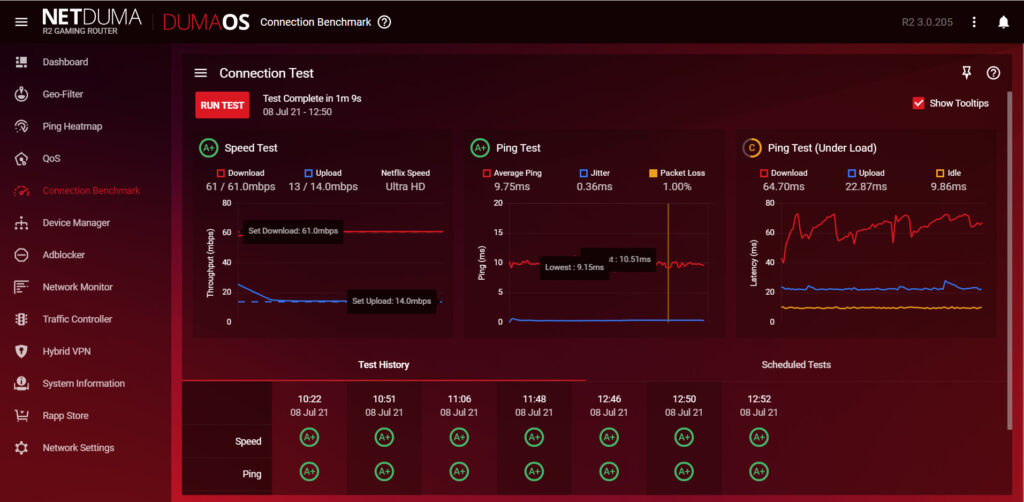Click the Test Complete in 1m 9s text
This screenshot has height=502, width=1024.
coord(312,99)
